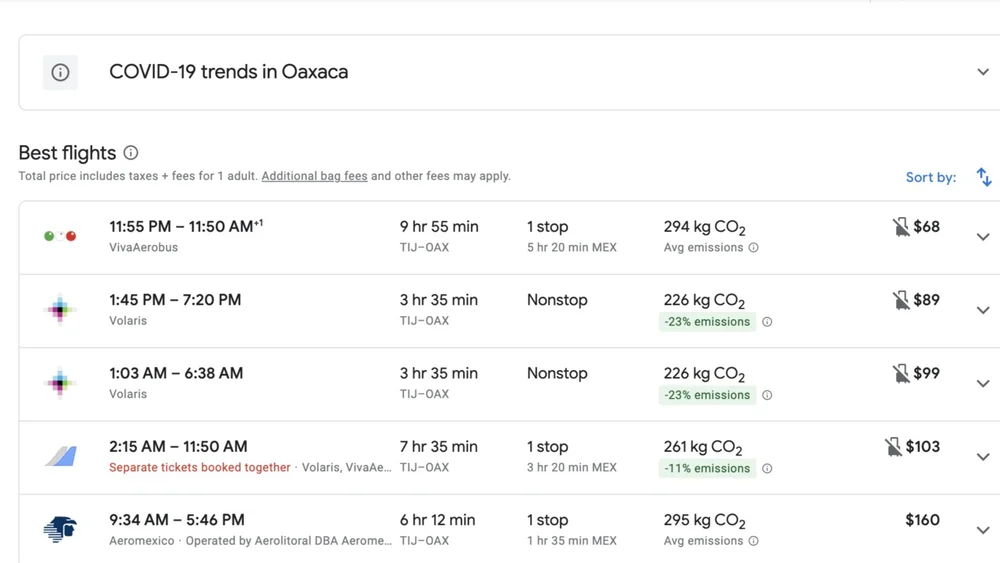Click the VivaAerobus airline logo
This screenshot has width=1000, height=563.
[x=60, y=236]
